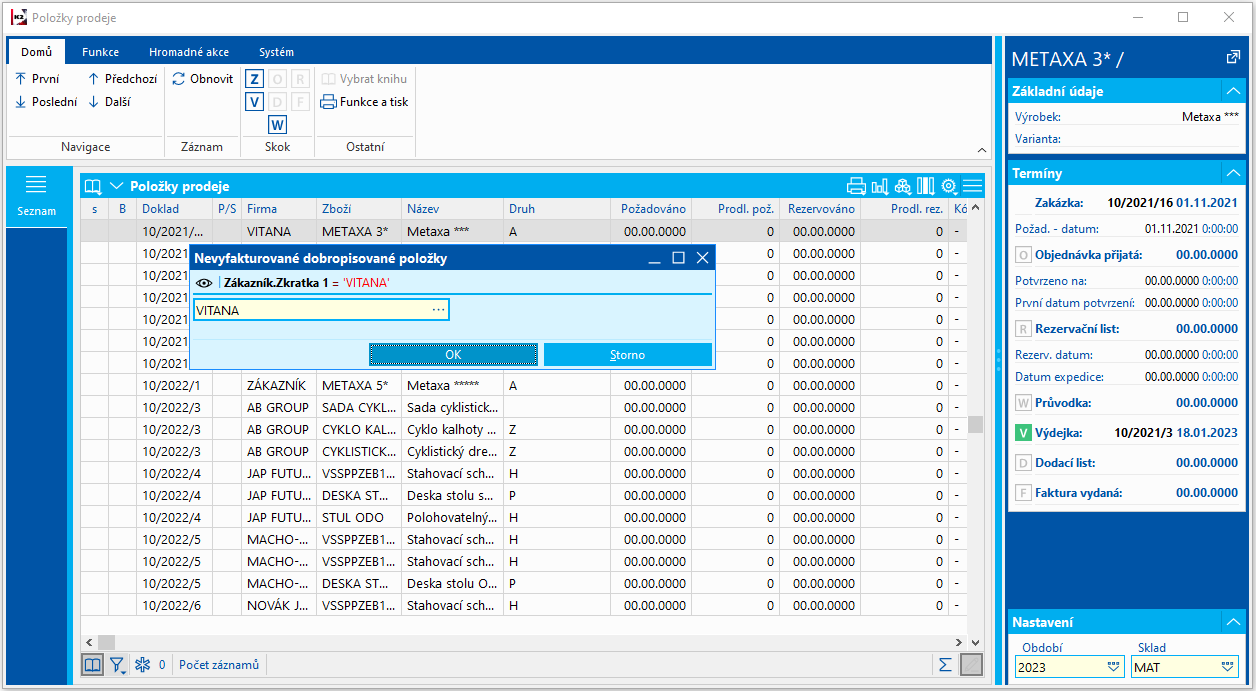Image resolution: width=1256 pixels, height=691 pixels.
Task: Open the Období dropdown
Action: tap(1113, 667)
